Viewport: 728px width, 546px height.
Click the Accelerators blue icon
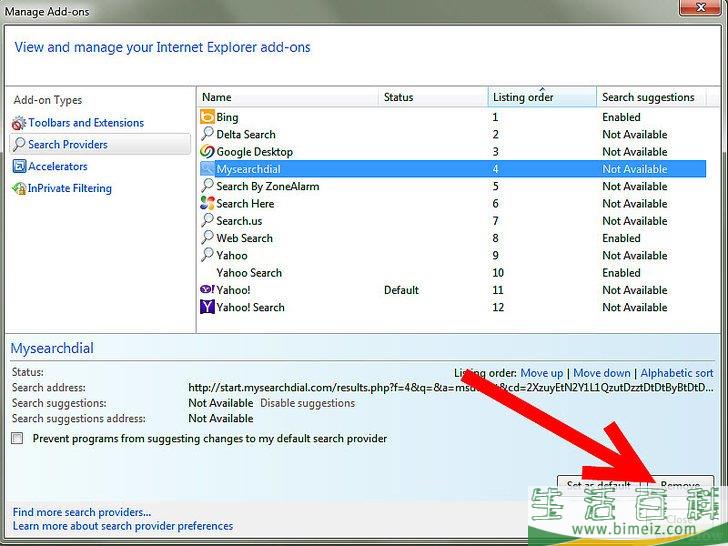[x=19, y=166]
